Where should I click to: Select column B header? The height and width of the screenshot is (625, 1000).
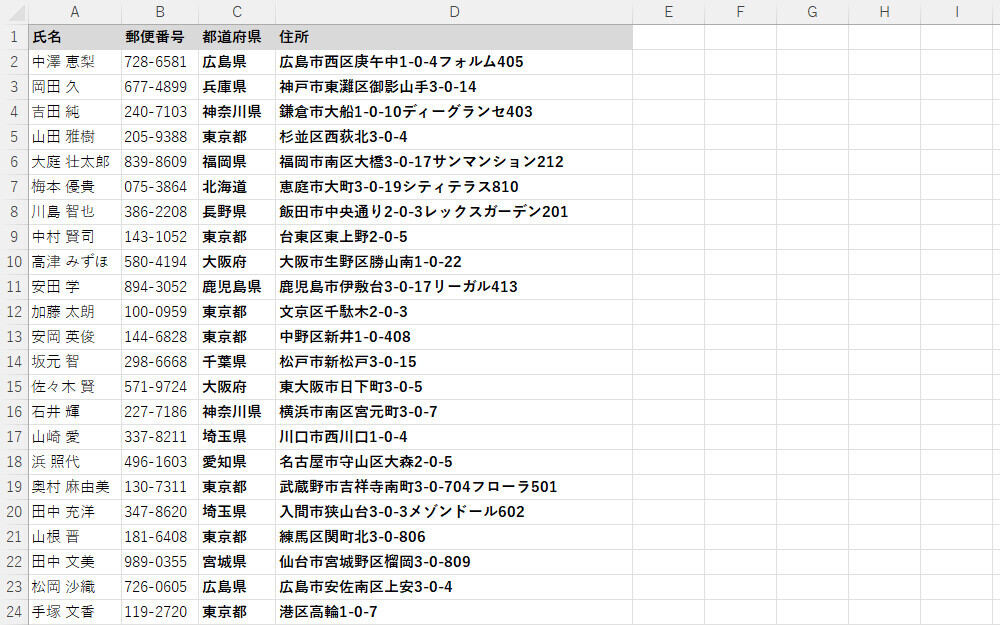click(x=159, y=12)
